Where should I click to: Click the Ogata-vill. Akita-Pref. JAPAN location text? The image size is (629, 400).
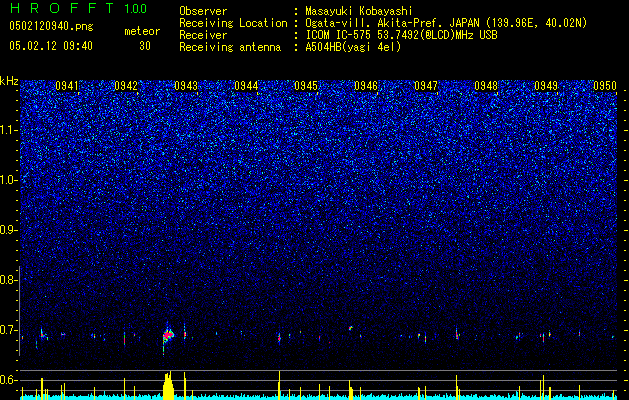(446, 23)
